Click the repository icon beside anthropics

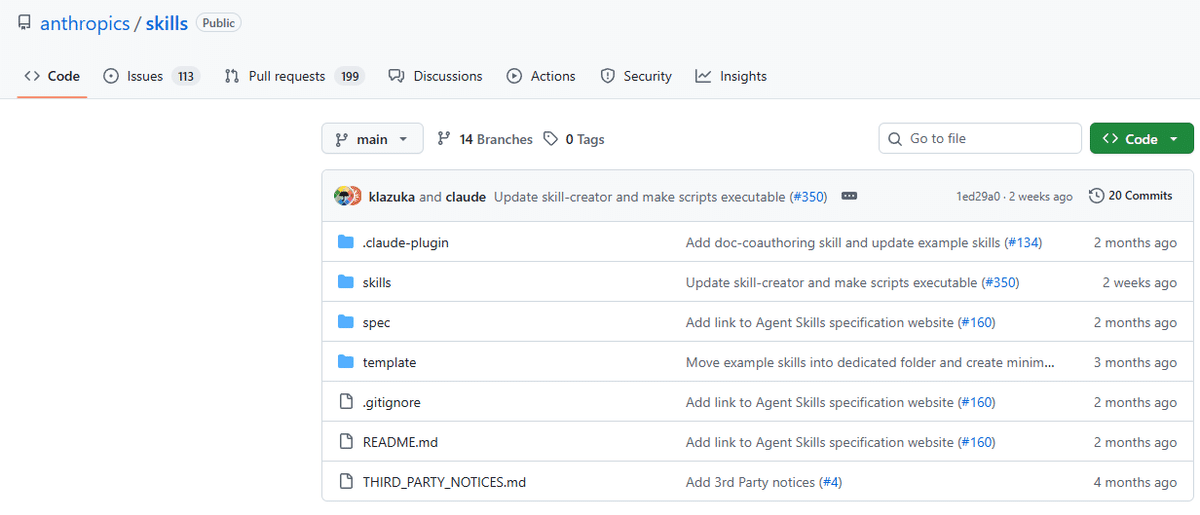[25, 22]
